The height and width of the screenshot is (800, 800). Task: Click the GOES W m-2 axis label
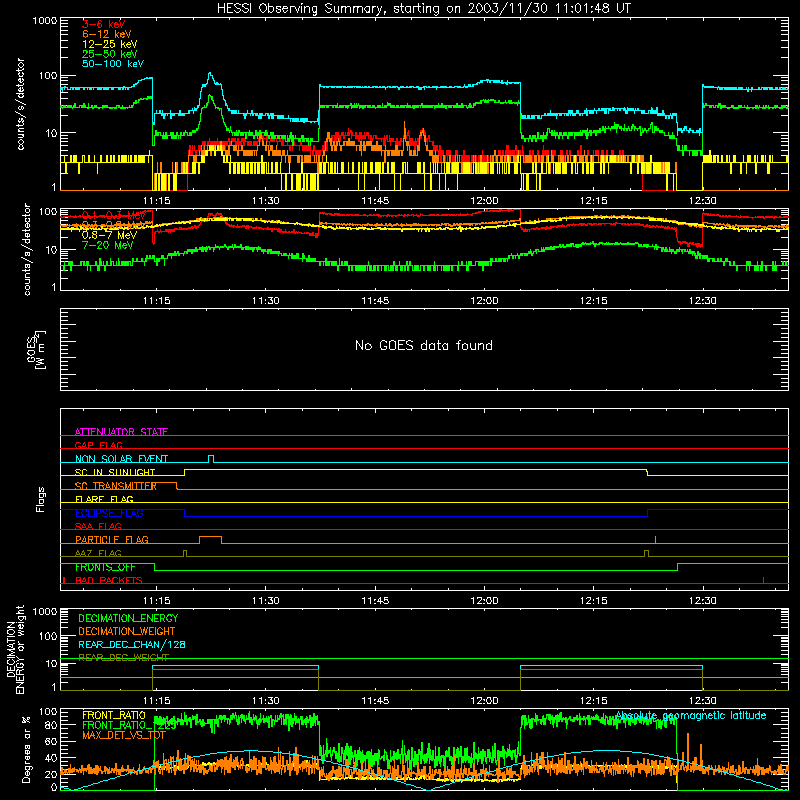click(35, 349)
